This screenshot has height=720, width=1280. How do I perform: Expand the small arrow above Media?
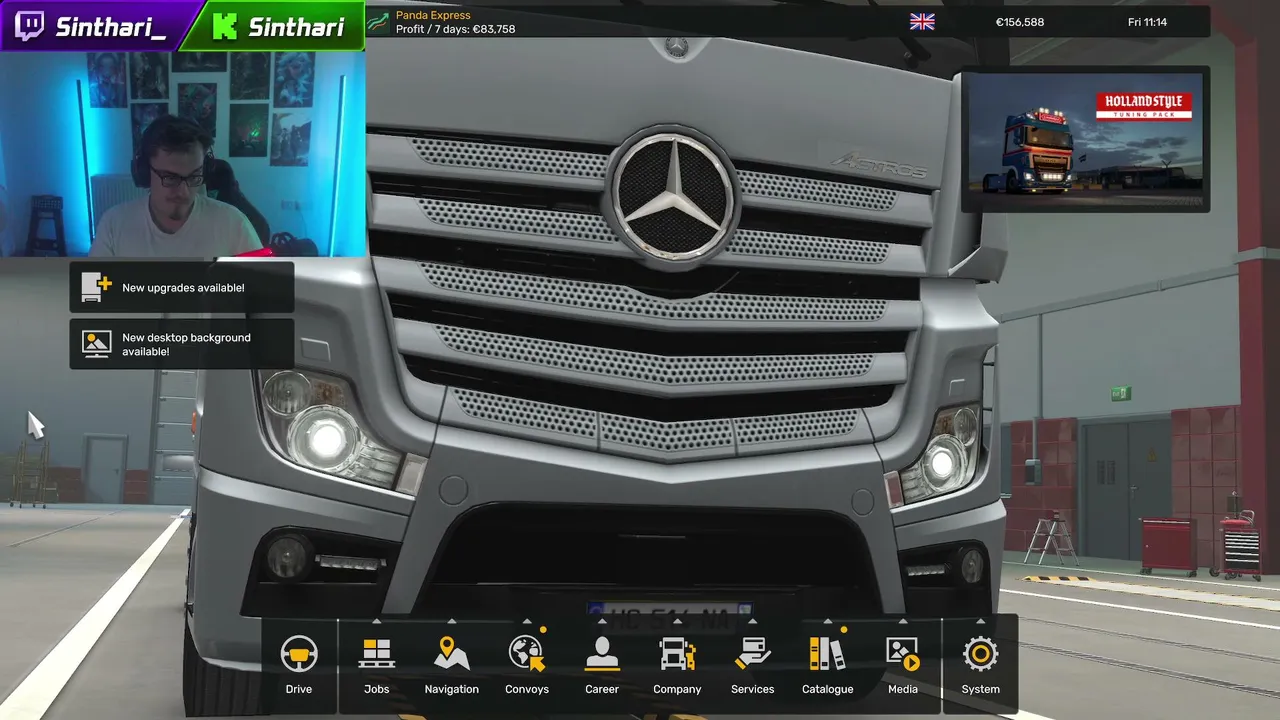(x=903, y=622)
